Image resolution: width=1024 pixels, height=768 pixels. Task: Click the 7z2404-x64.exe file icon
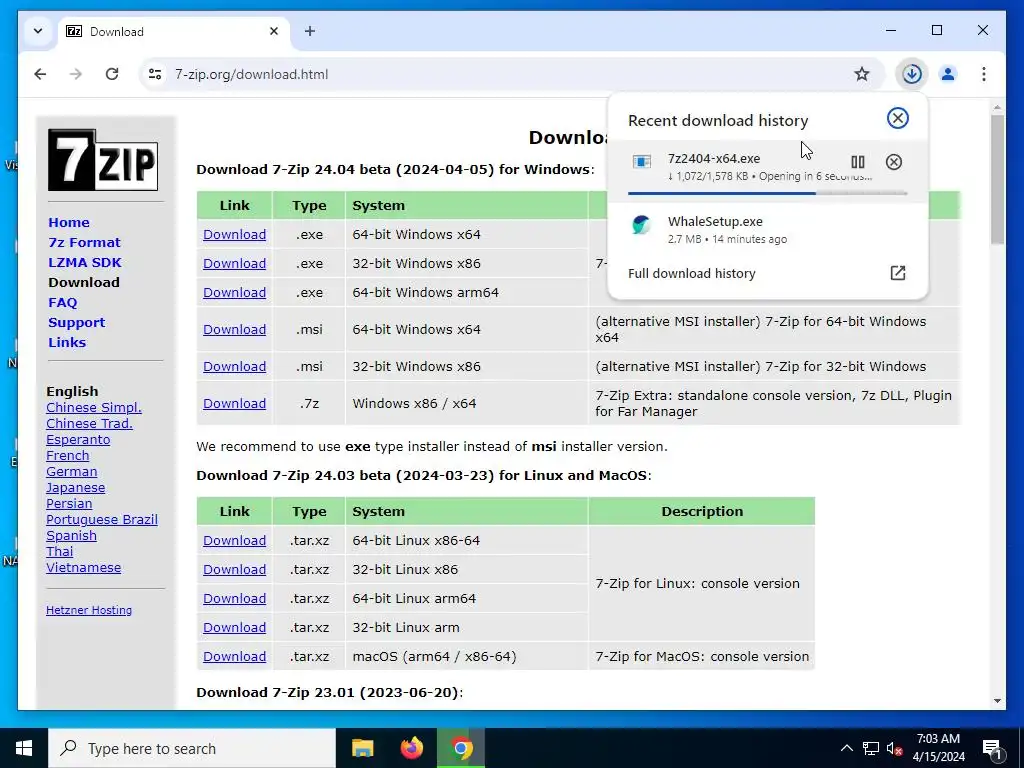[642, 162]
